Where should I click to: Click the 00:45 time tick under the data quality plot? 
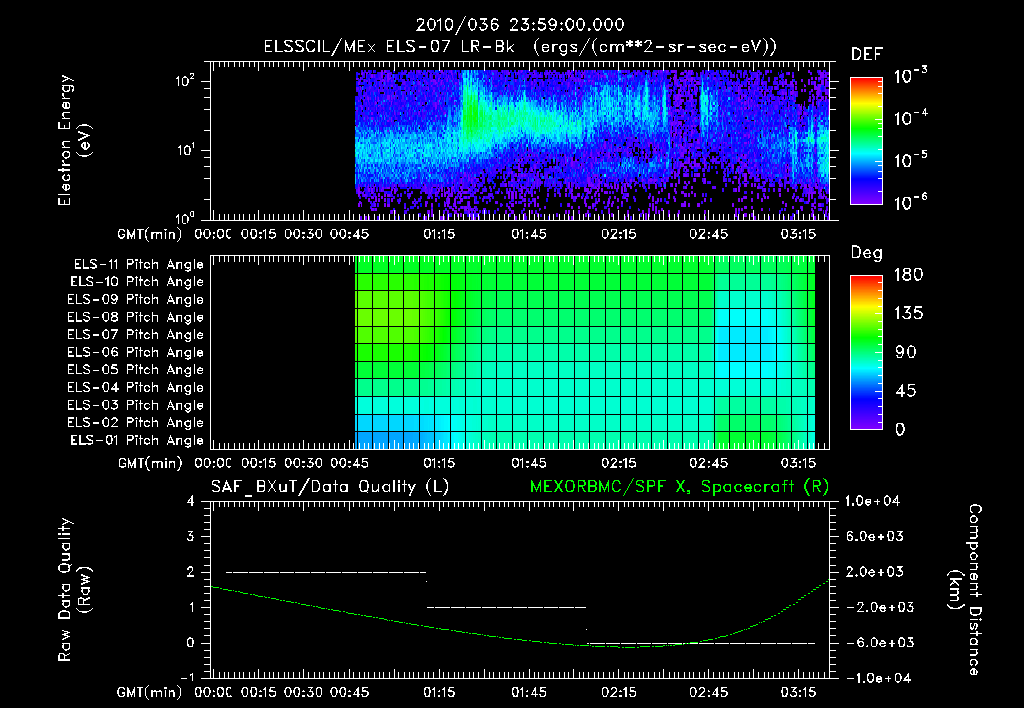349,692
